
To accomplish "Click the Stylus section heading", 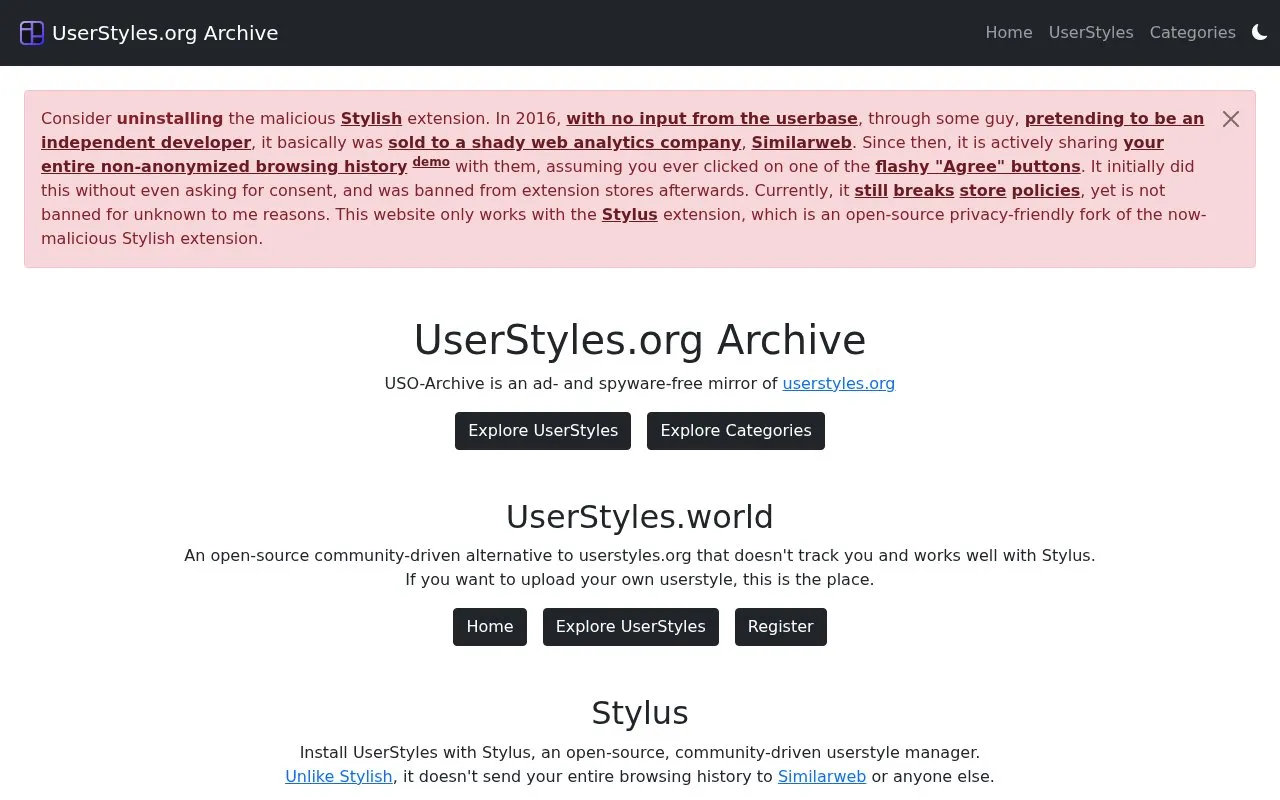I will pyautogui.click(x=640, y=713).
